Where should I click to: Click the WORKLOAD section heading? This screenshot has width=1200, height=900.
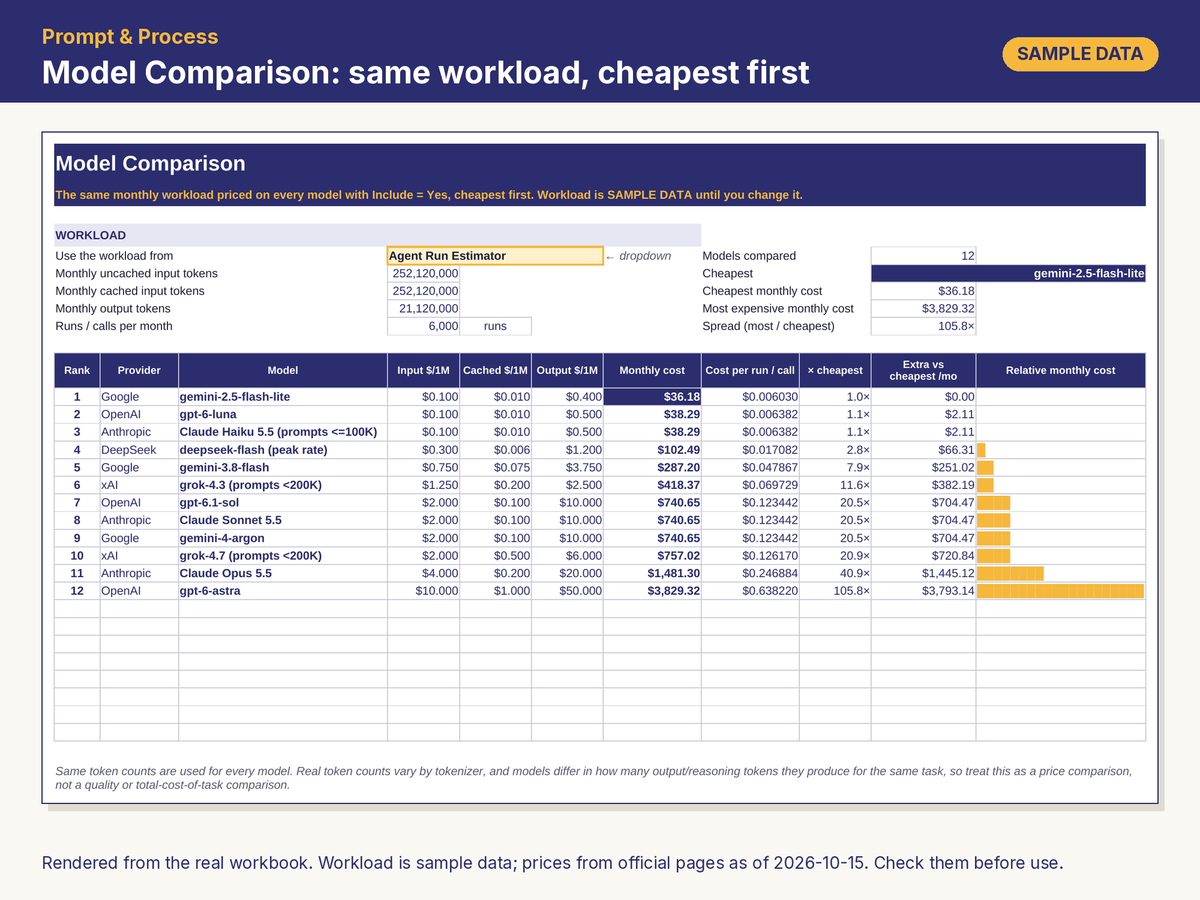click(90, 236)
